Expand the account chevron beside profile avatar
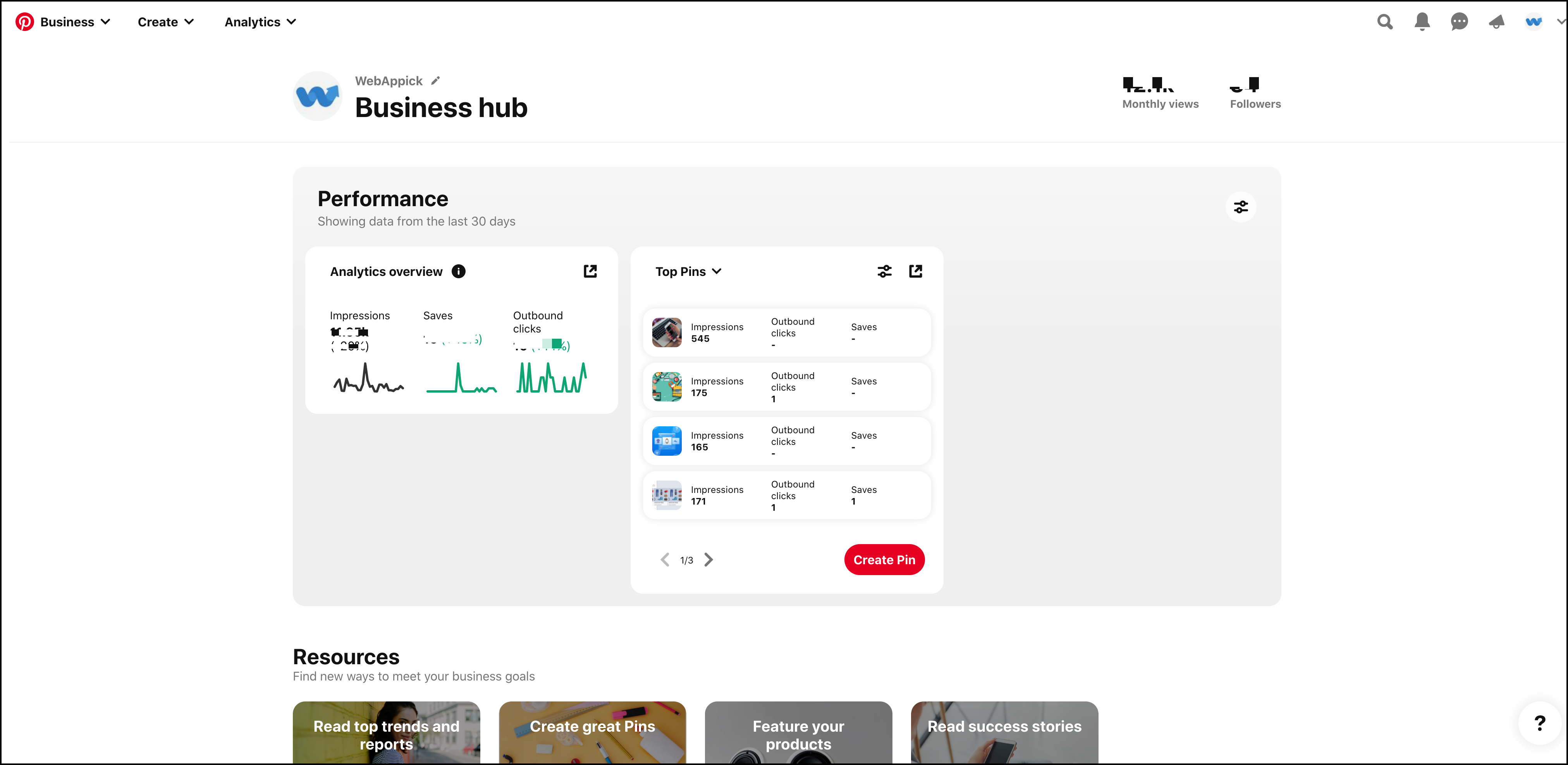The width and height of the screenshot is (1568, 765). pyautogui.click(x=1561, y=21)
